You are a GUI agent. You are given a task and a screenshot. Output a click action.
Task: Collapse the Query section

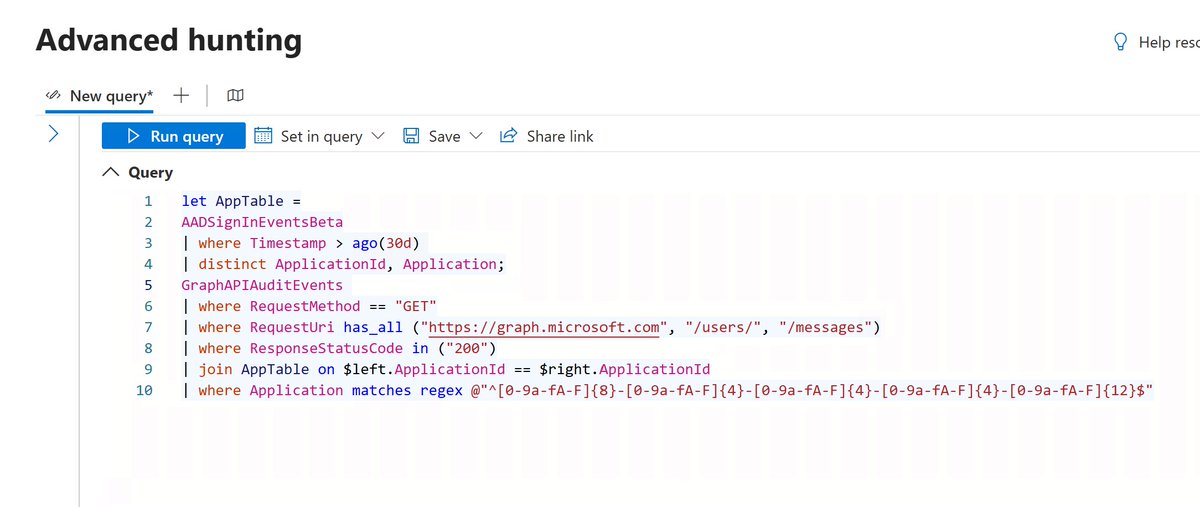[x=111, y=172]
